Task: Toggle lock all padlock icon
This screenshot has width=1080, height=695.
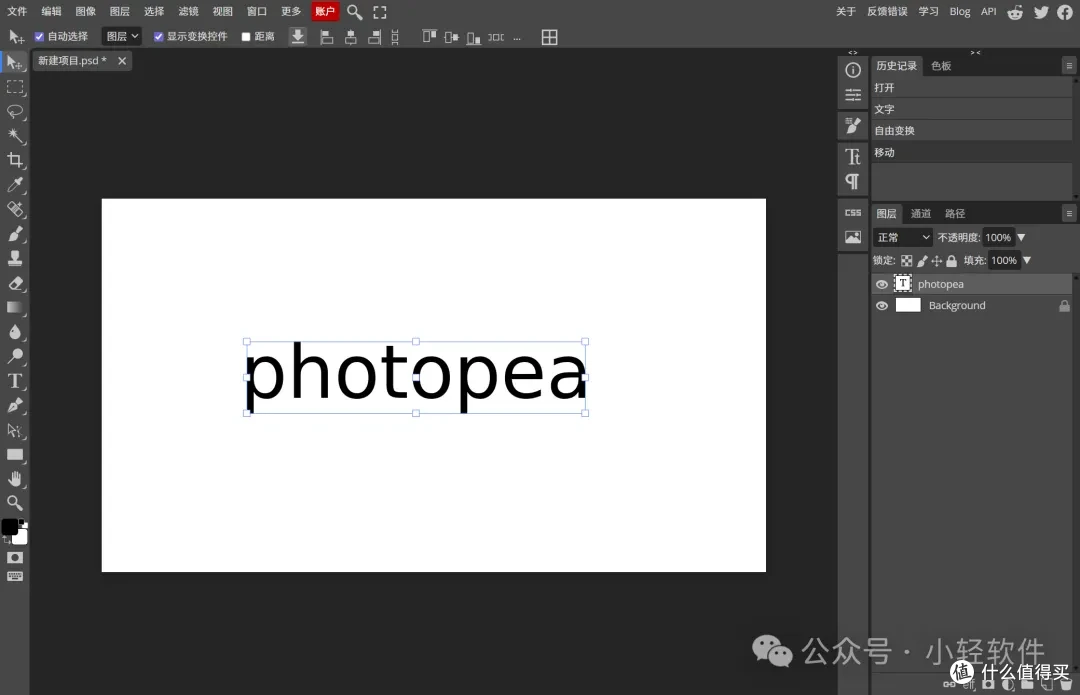Action: pos(951,261)
